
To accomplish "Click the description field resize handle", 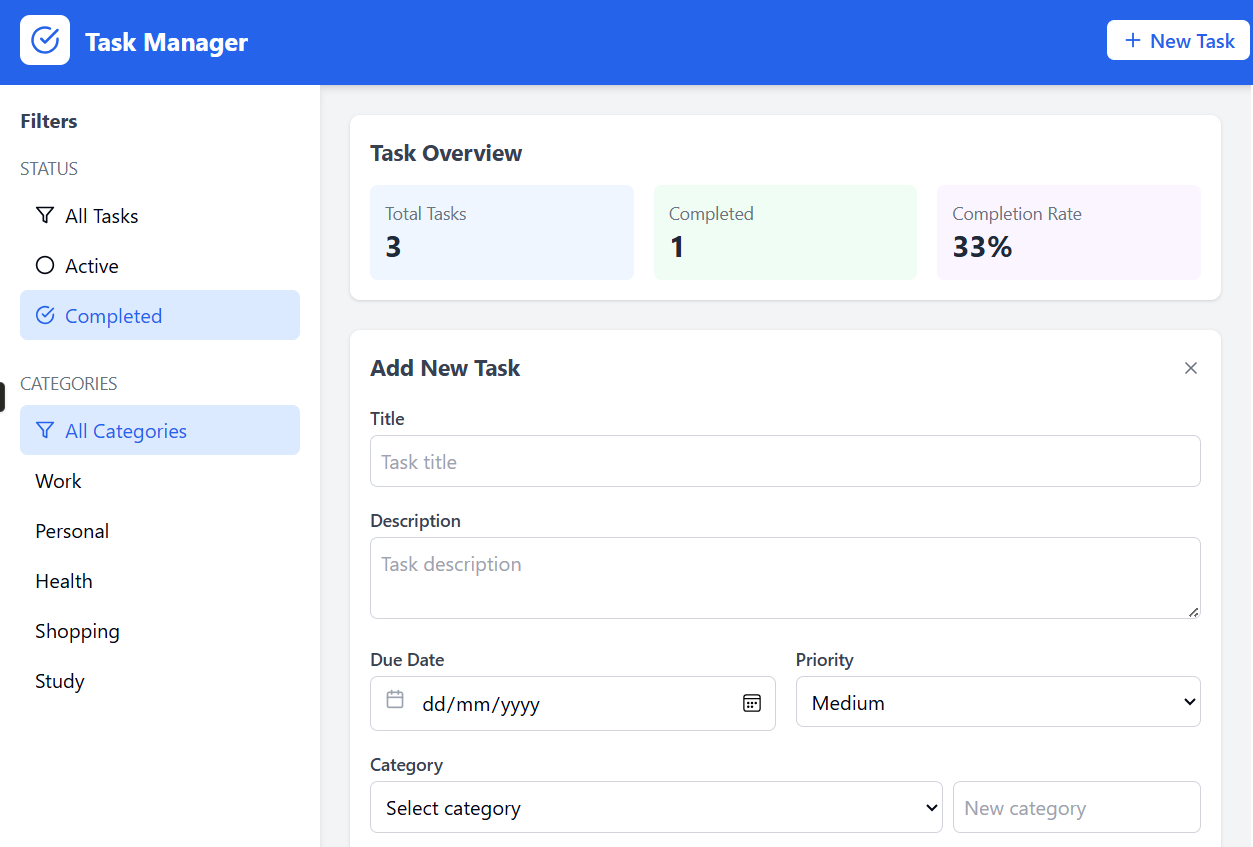I will point(1193,611).
